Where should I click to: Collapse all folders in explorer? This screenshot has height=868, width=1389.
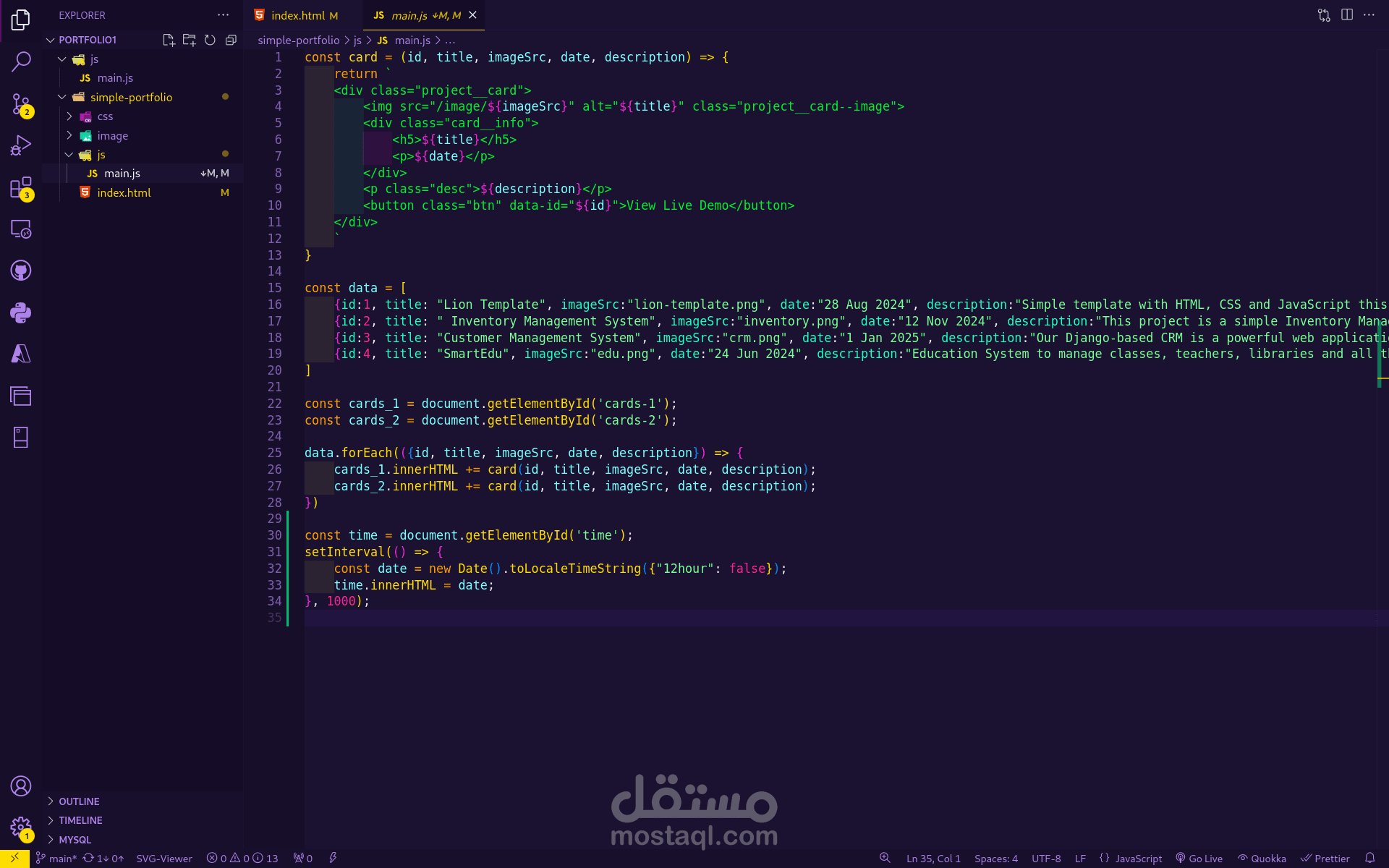[x=231, y=40]
